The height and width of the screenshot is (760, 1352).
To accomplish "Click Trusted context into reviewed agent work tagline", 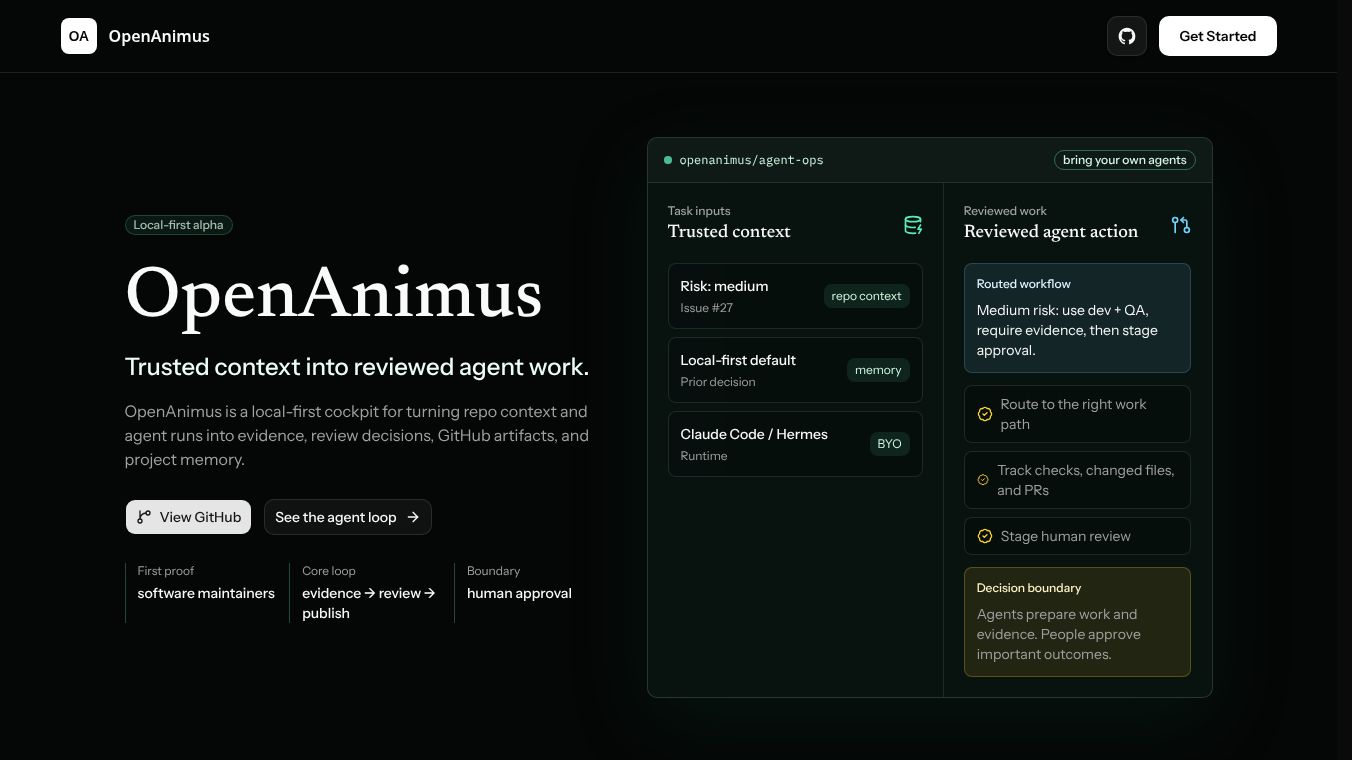I will point(357,367).
